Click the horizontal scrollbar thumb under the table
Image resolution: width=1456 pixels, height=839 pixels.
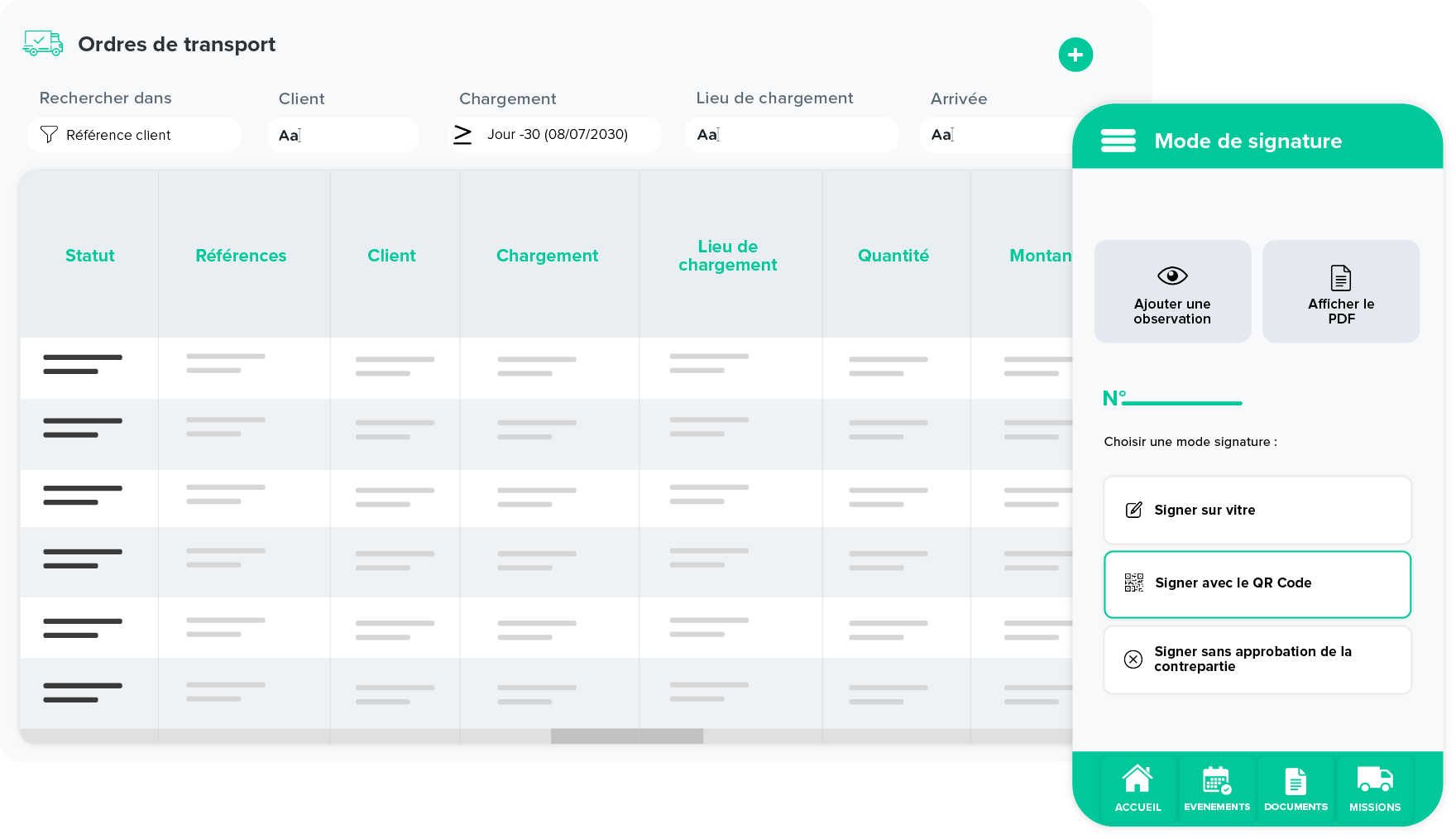point(627,736)
